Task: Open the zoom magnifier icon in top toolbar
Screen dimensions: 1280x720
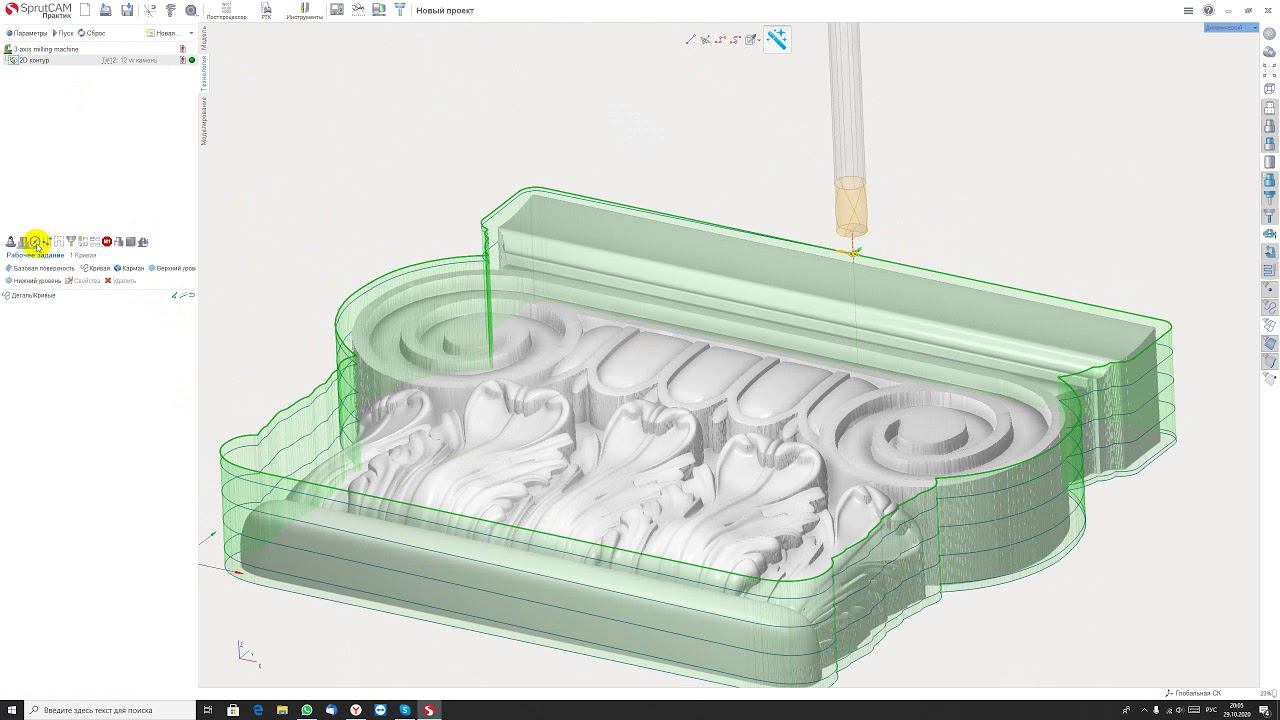Action: point(191,10)
